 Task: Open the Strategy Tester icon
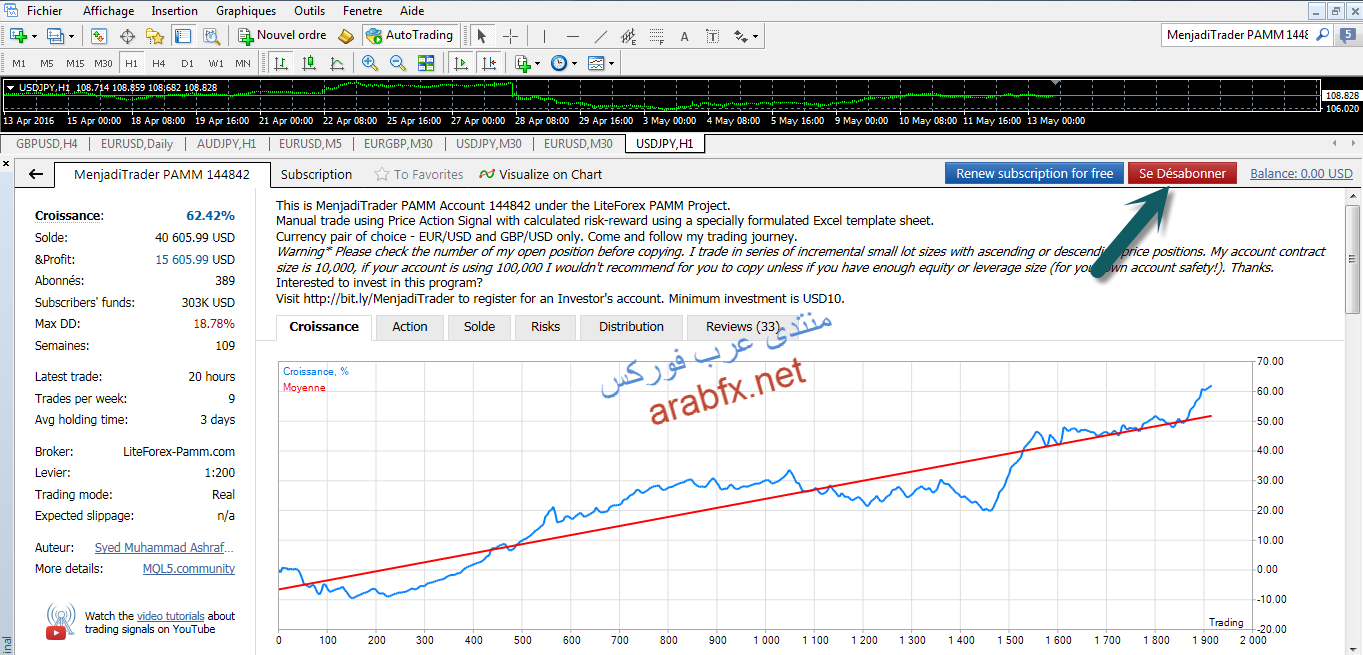pos(211,36)
